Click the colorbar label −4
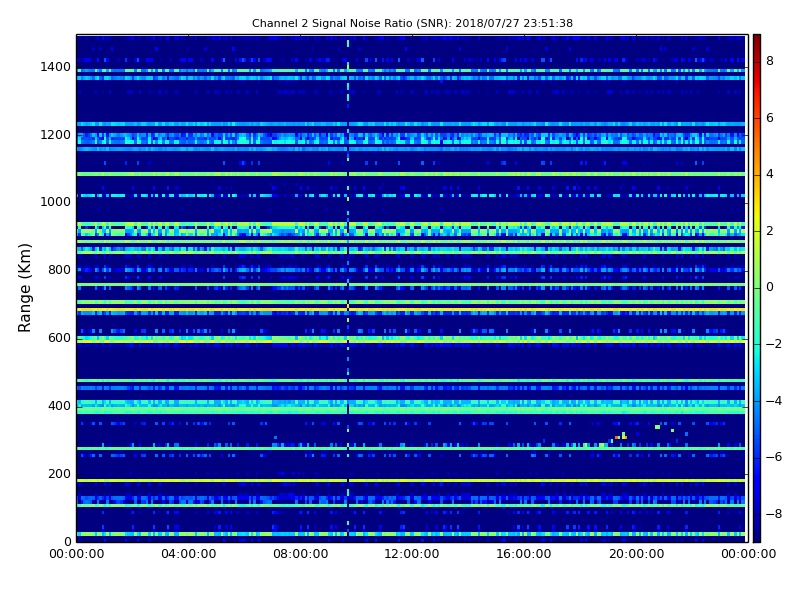This screenshot has width=800, height=600. pyautogui.click(x=774, y=401)
